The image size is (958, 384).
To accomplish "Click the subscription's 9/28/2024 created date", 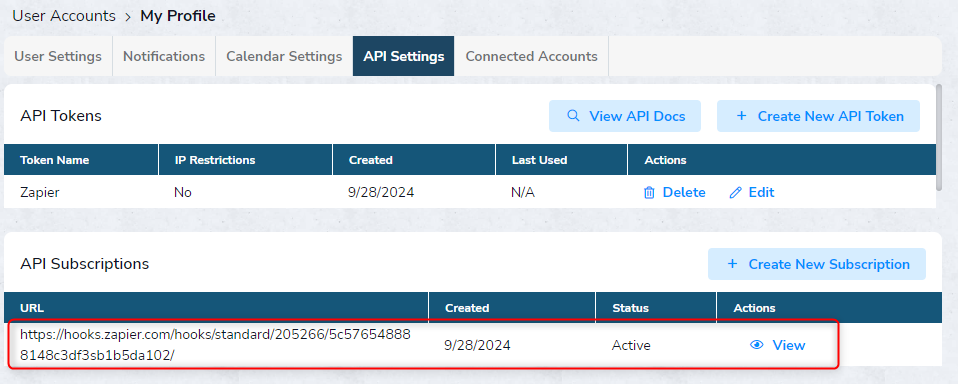I will (x=477, y=346).
